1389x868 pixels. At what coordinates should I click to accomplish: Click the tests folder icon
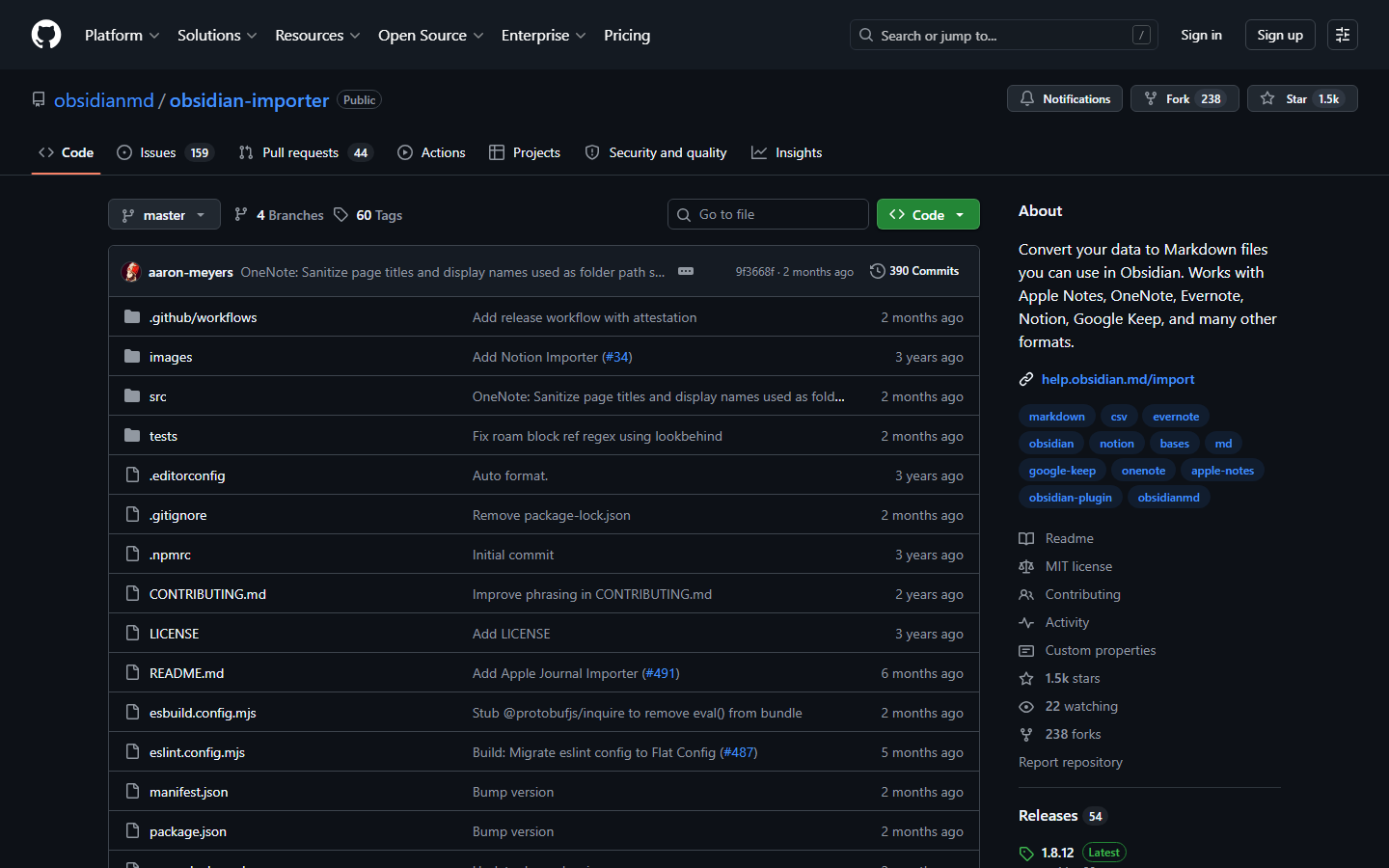[132, 435]
